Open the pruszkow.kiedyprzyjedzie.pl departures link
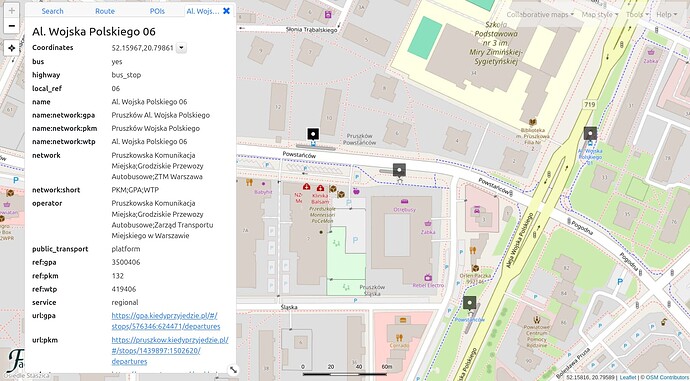 [x=170, y=351]
